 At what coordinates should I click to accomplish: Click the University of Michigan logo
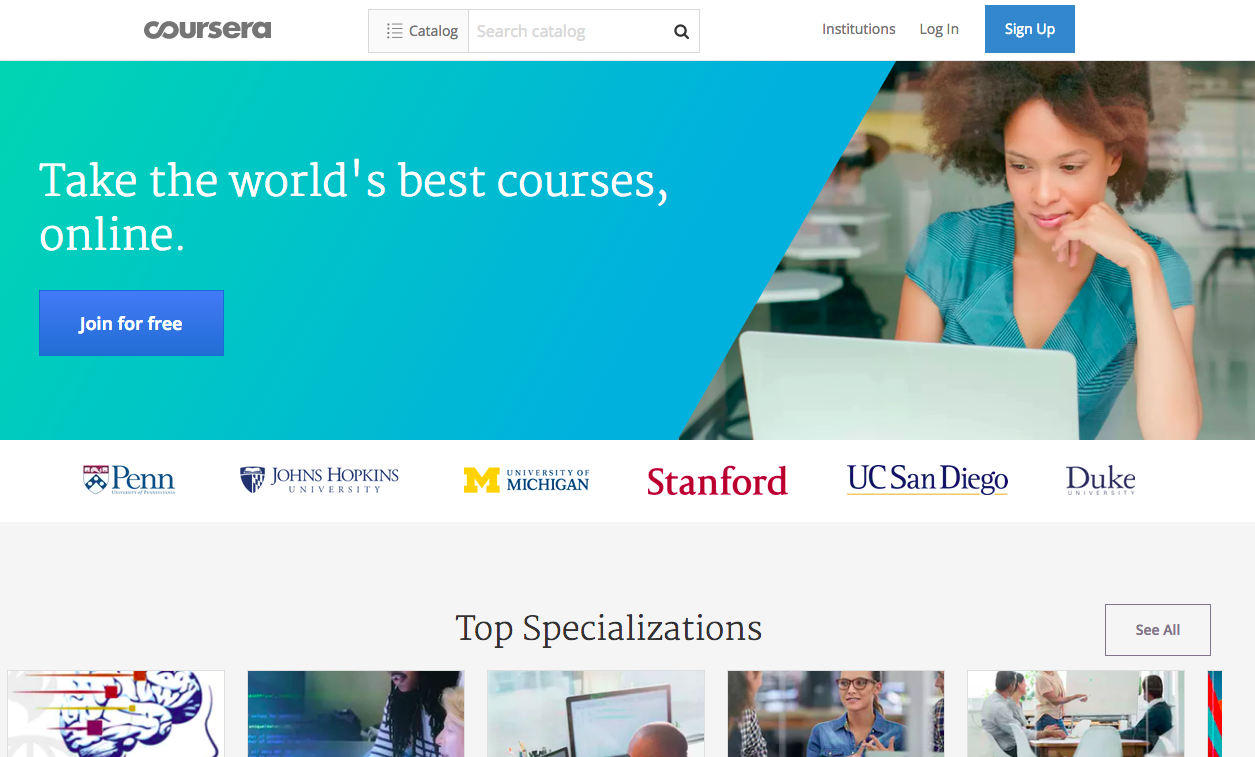(526, 480)
